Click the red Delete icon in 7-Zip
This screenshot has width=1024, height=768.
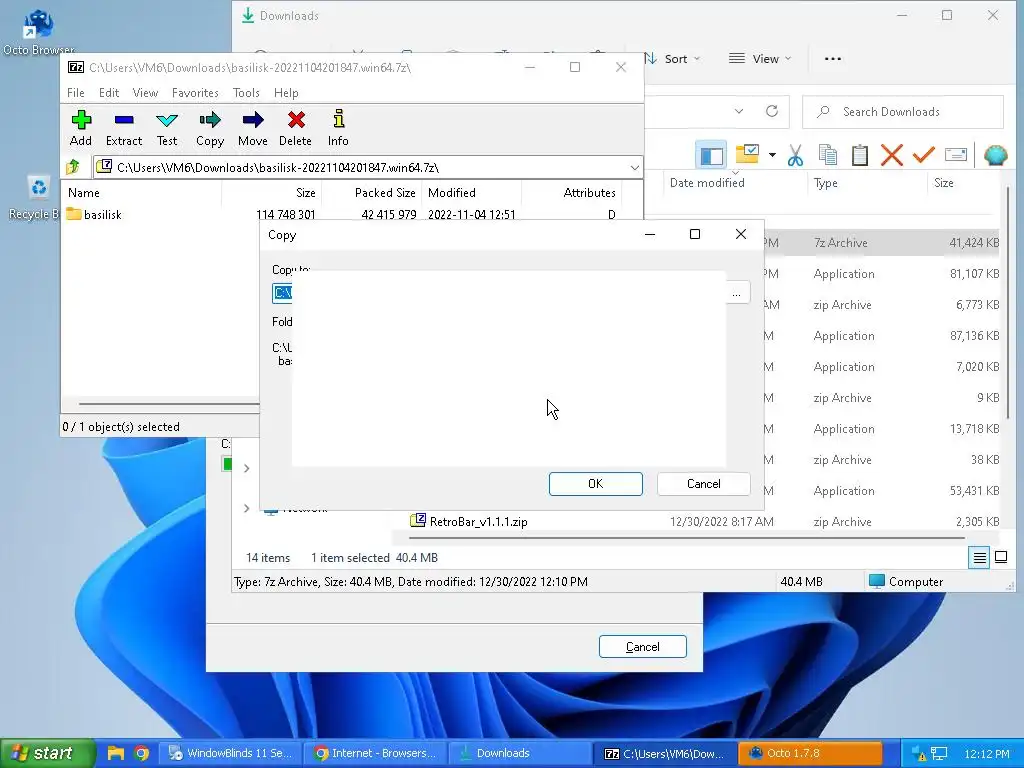click(296, 120)
